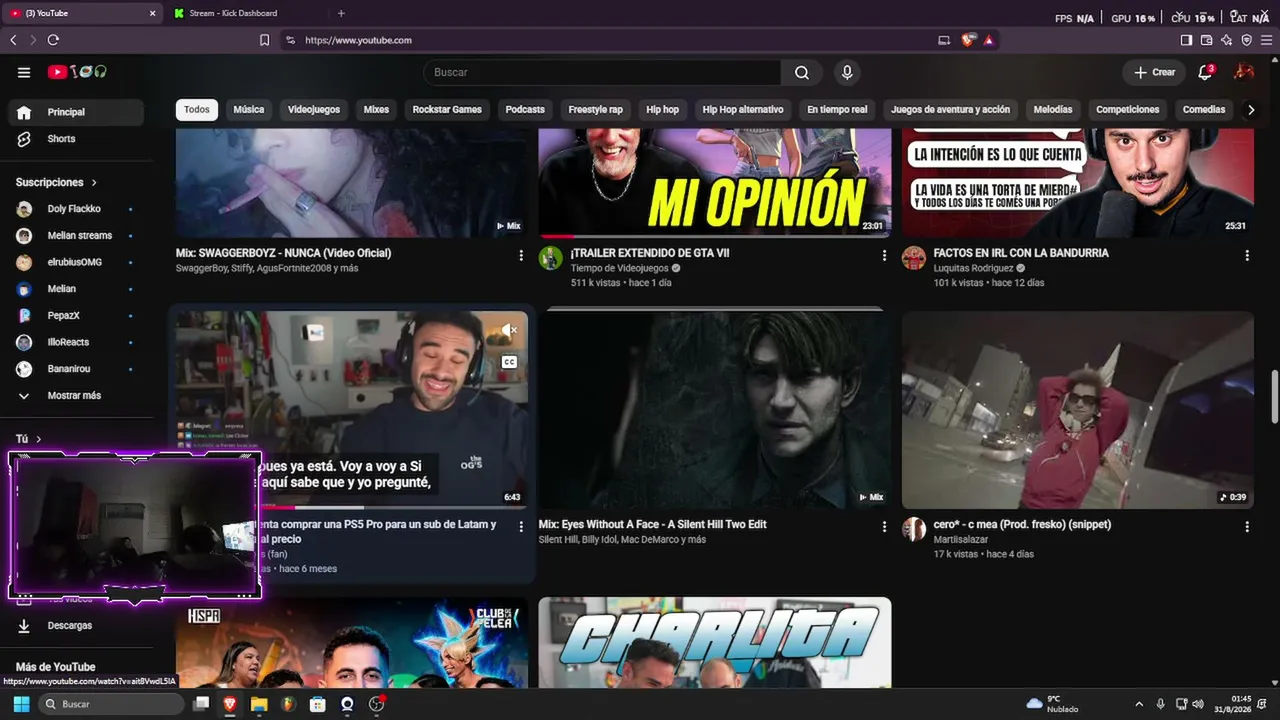Click the browser address bar URL
This screenshot has width=1280, height=720.
tap(358, 40)
